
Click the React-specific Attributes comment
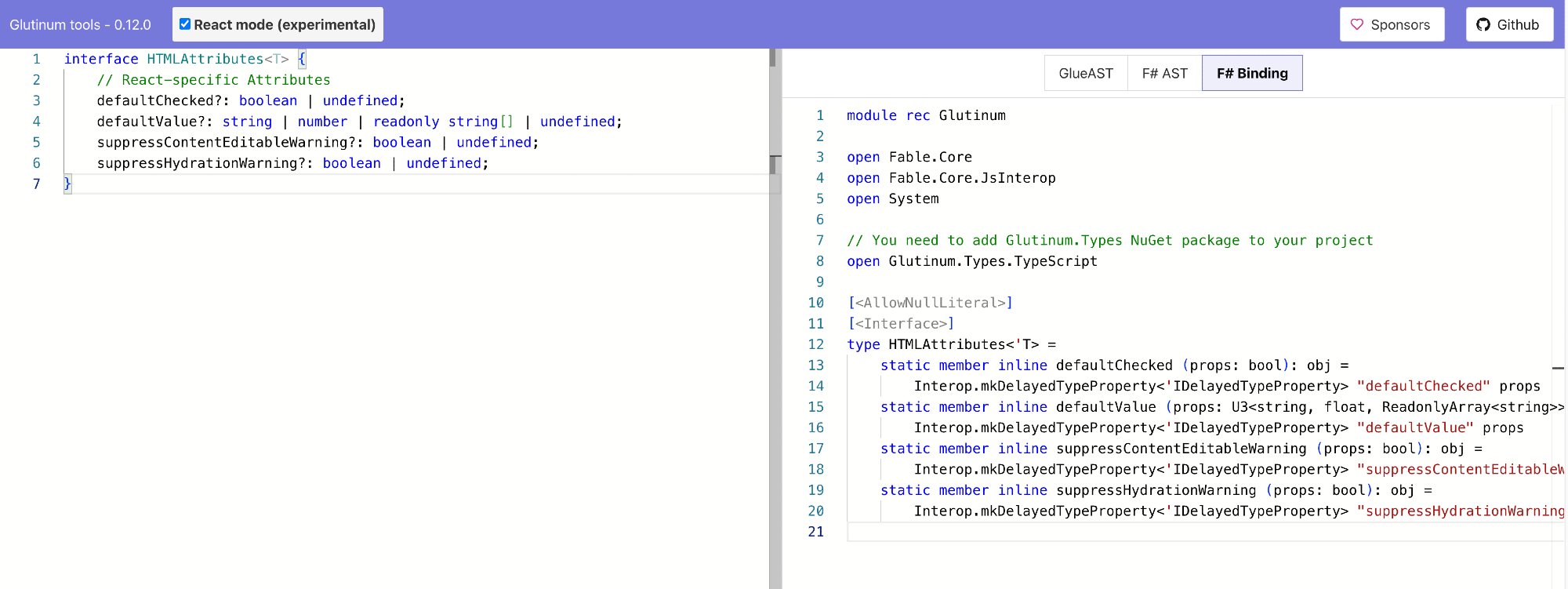tap(213, 80)
